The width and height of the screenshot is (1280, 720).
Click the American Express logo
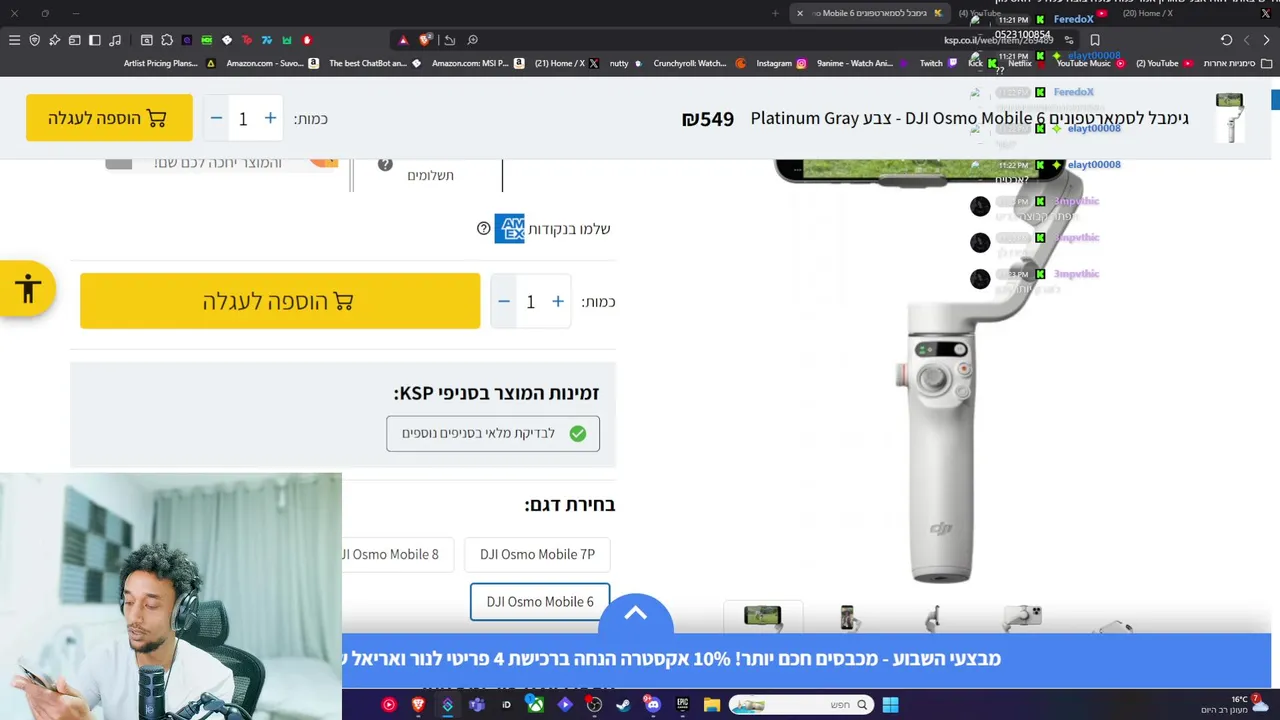509,229
